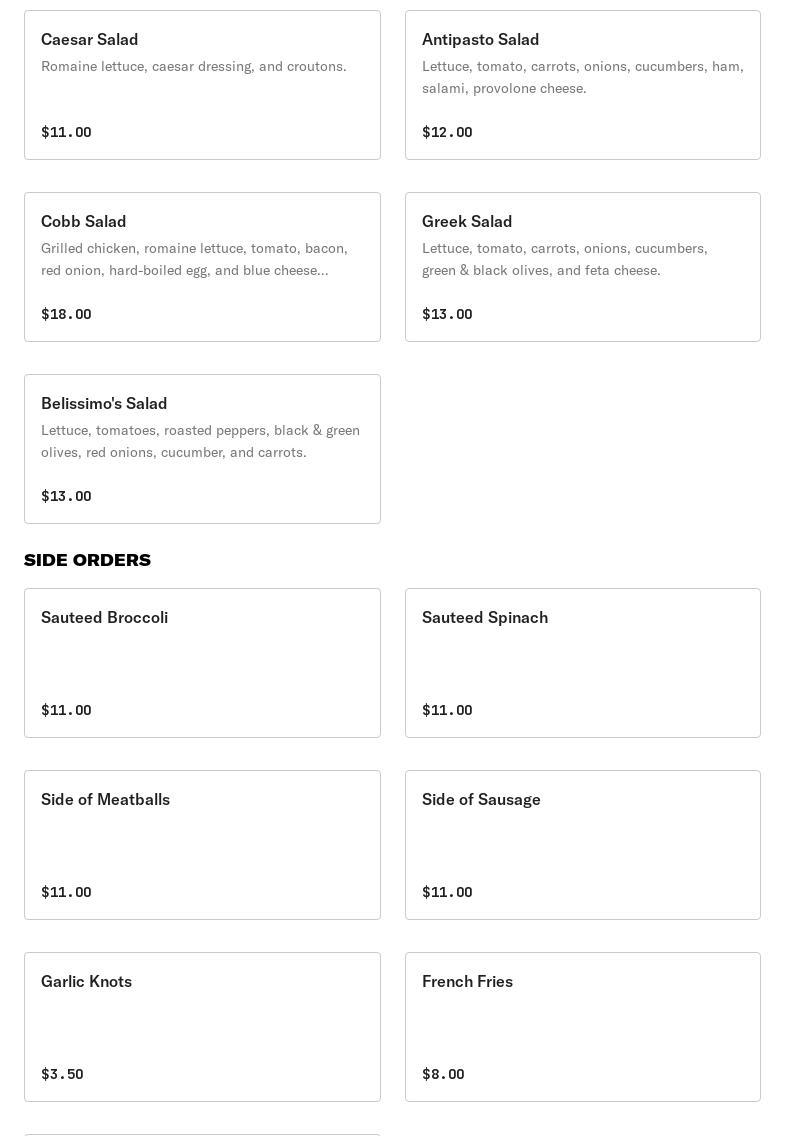Select the Sauteed Broccoli side order
The height and width of the screenshot is (1136, 785).
(x=202, y=663)
